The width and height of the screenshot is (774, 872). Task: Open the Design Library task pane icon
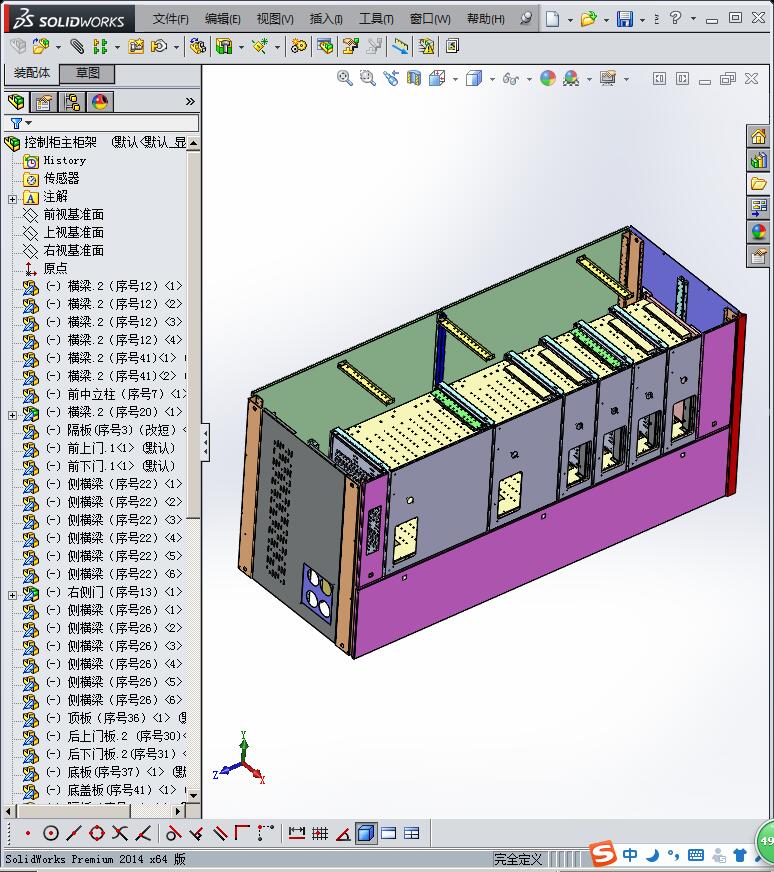click(x=758, y=160)
